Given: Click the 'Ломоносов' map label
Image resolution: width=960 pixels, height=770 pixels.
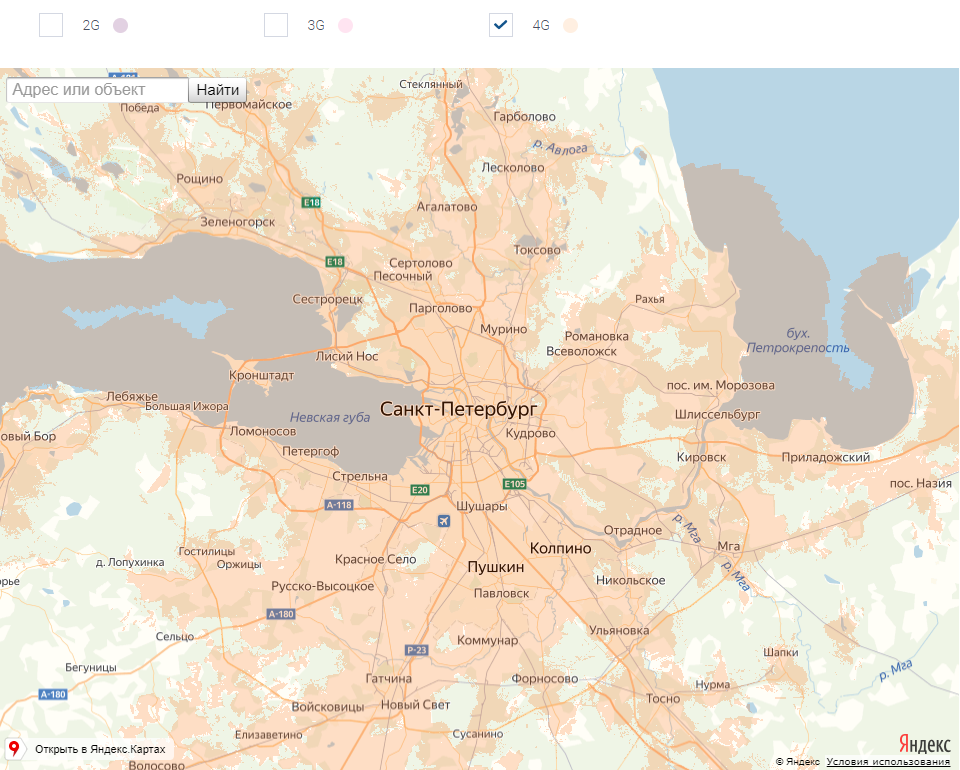Looking at the screenshot, I should pos(263,431).
